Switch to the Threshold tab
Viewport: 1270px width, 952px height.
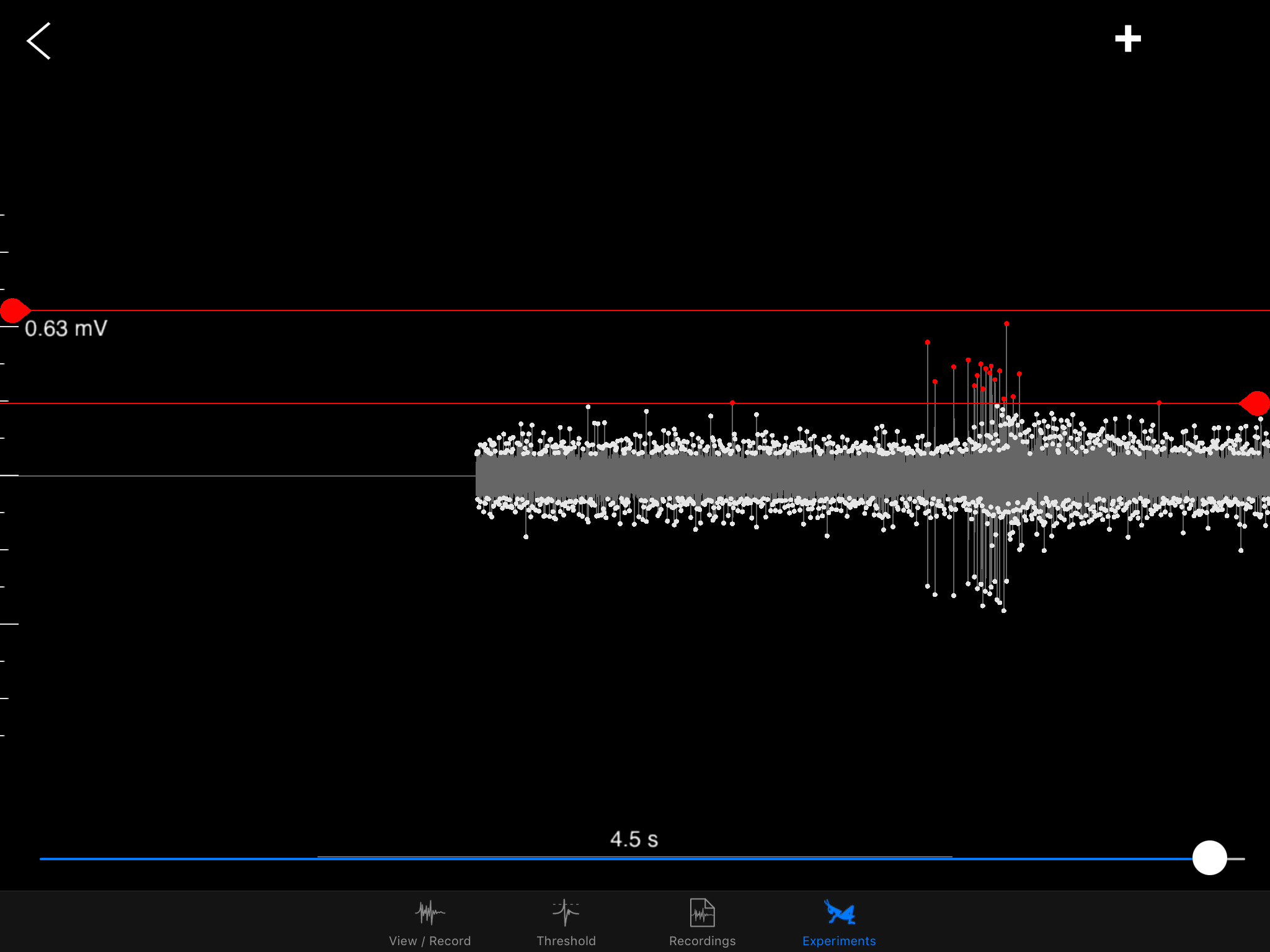(x=566, y=923)
